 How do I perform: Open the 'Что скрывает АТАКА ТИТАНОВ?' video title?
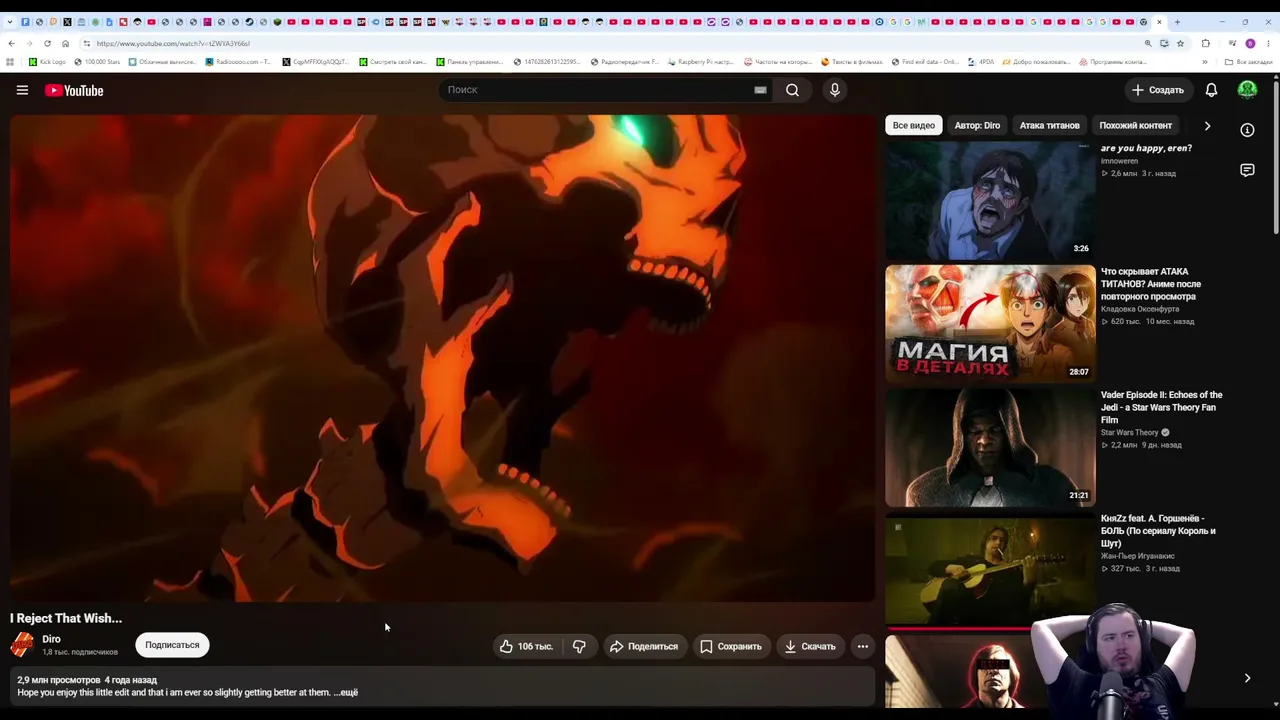point(1151,284)
